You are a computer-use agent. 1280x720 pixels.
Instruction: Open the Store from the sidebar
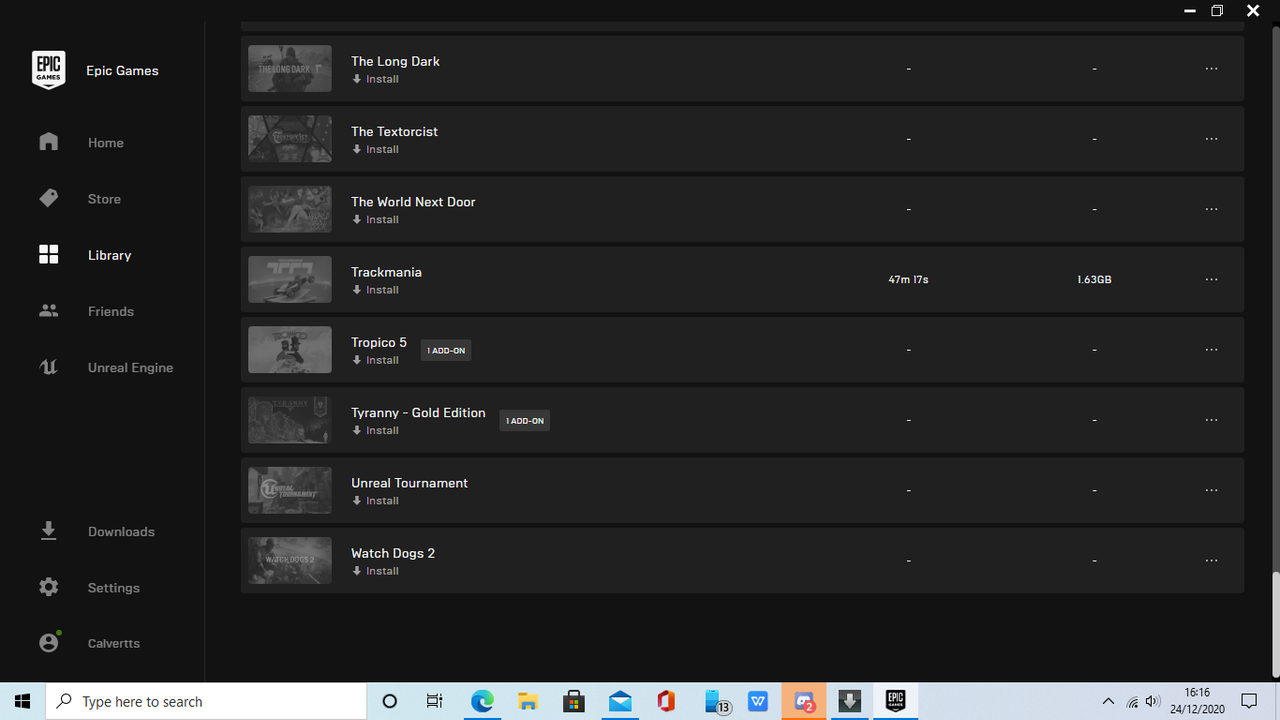pos(80,199)
